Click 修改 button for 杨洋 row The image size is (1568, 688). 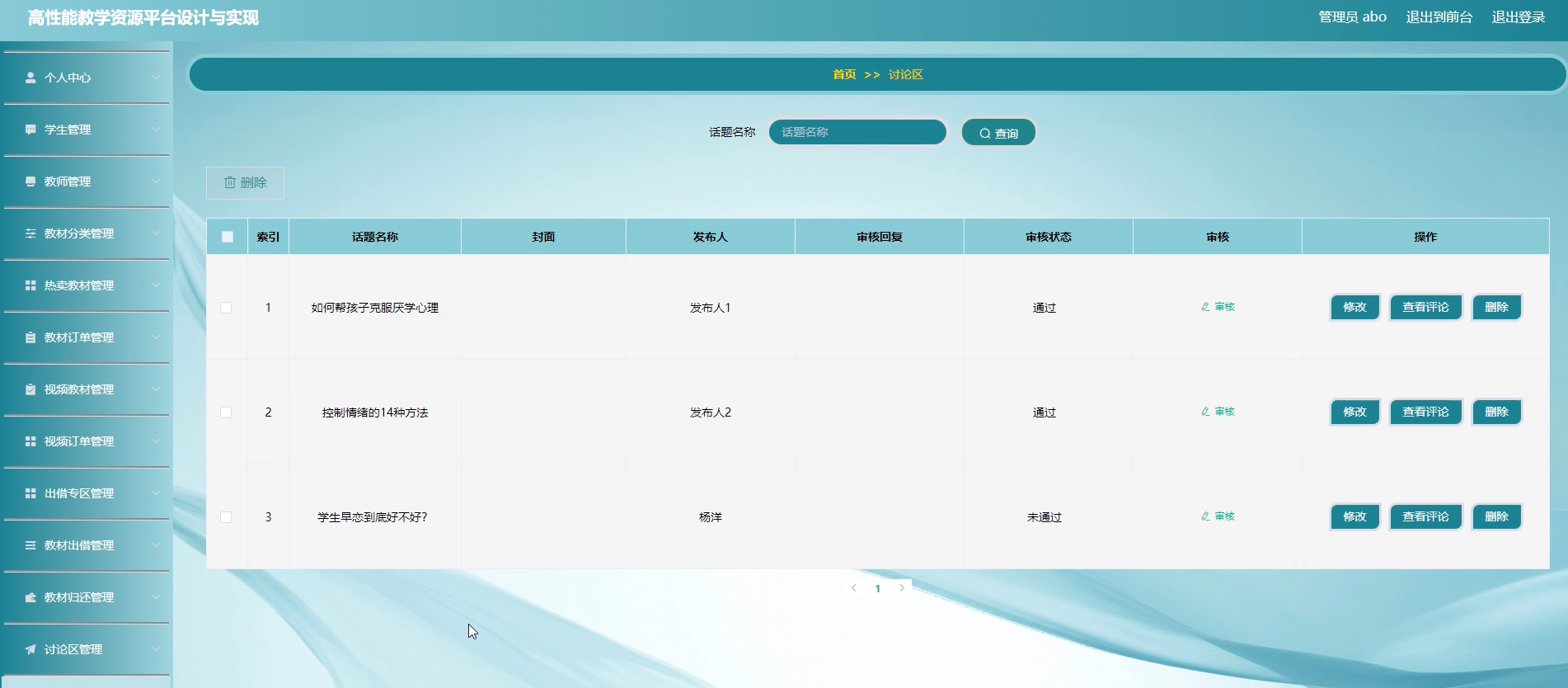[1354, 516]
